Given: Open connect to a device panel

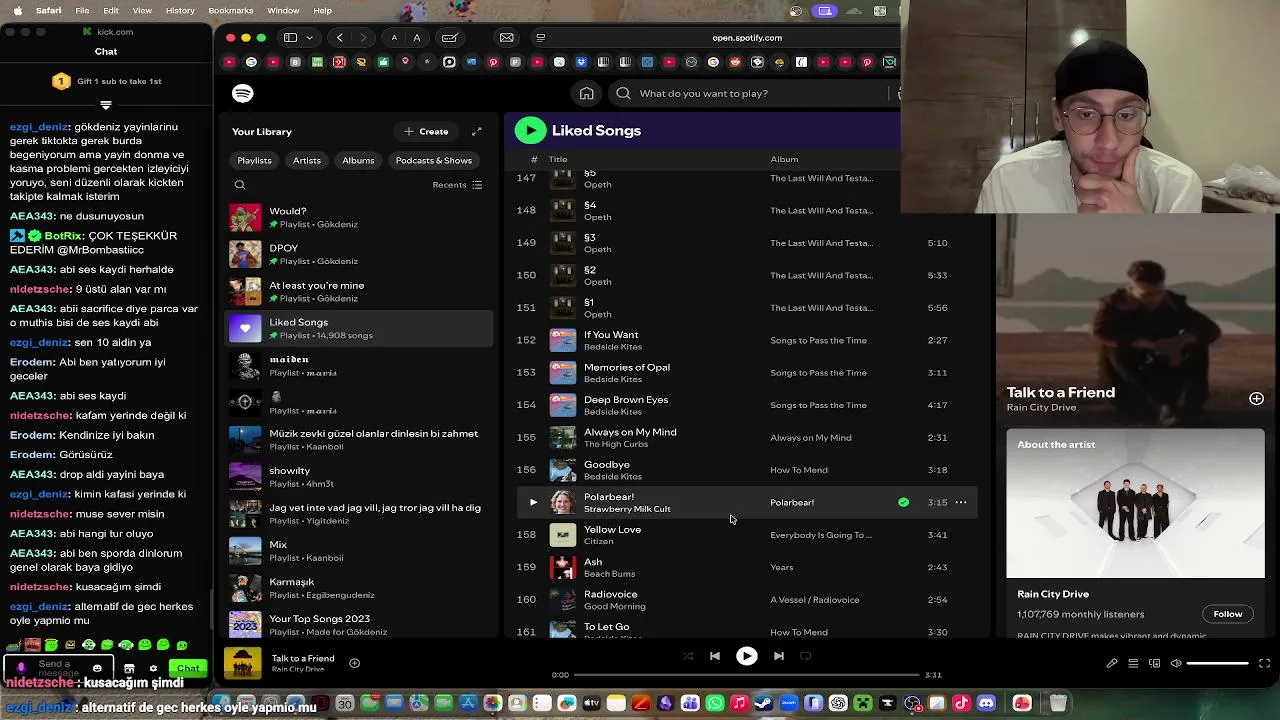Looking at the screenshot, I should coord(1154,663).
